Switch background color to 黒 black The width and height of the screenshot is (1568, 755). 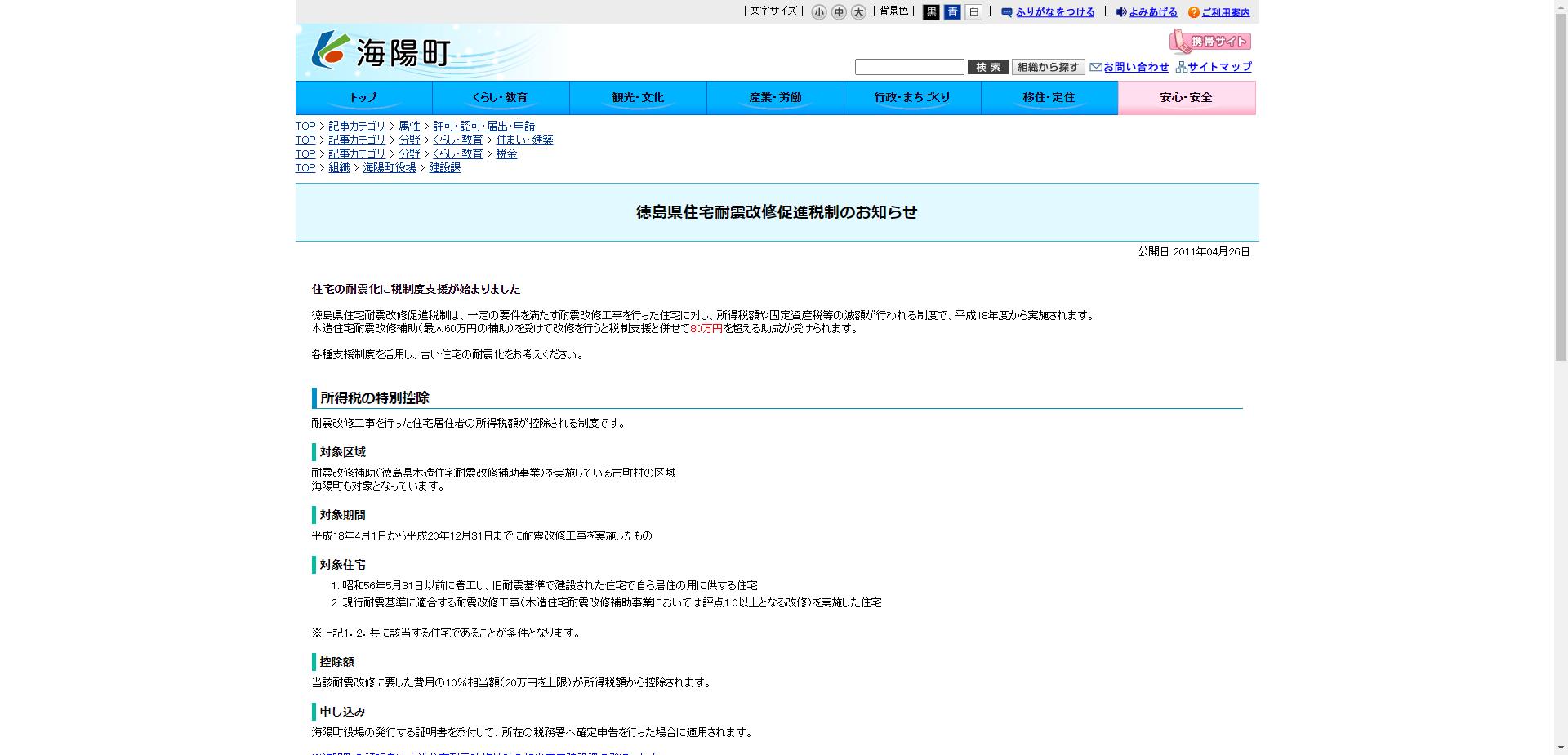930,12
